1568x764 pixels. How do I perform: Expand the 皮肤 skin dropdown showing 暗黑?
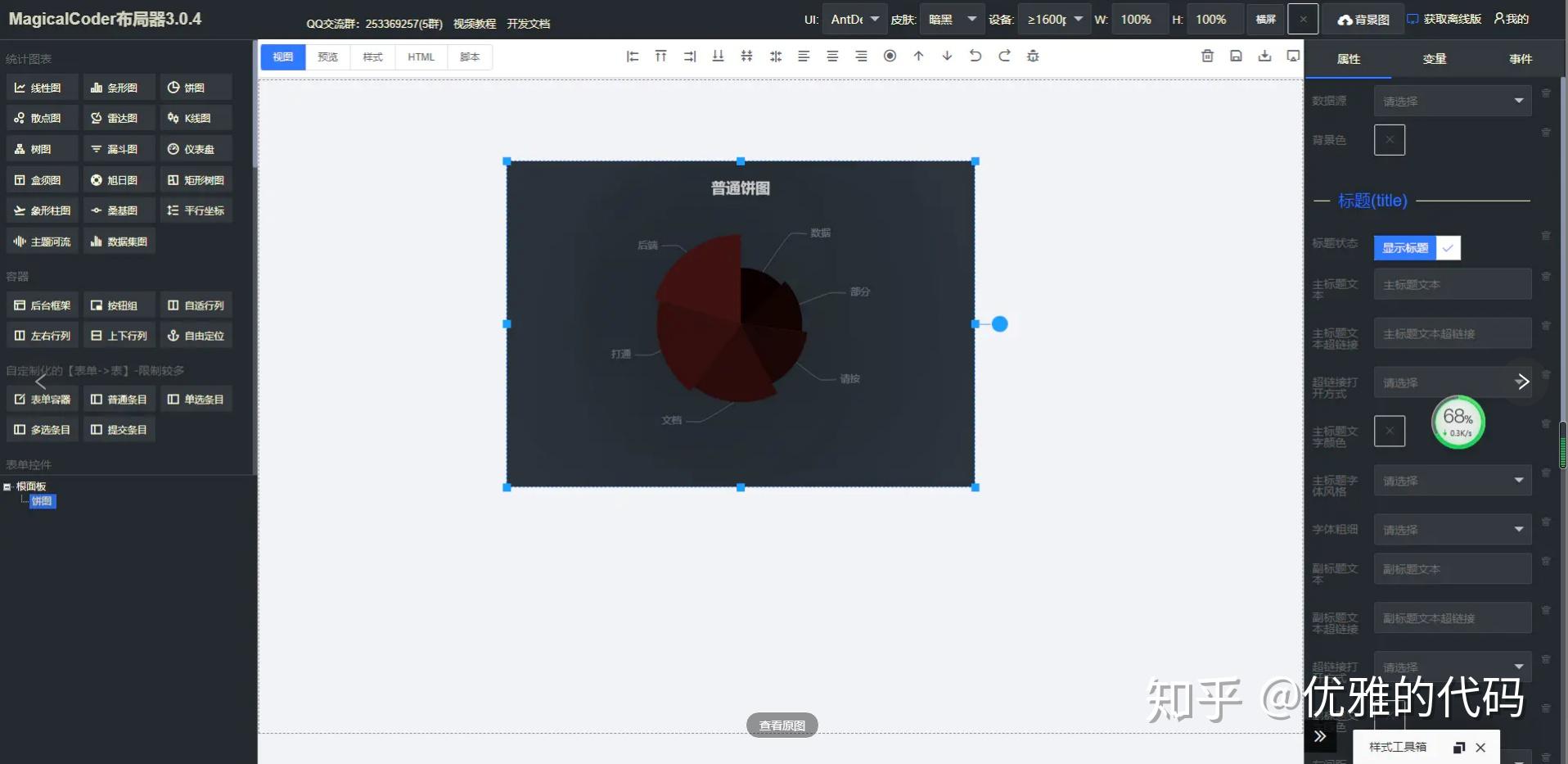951,18
